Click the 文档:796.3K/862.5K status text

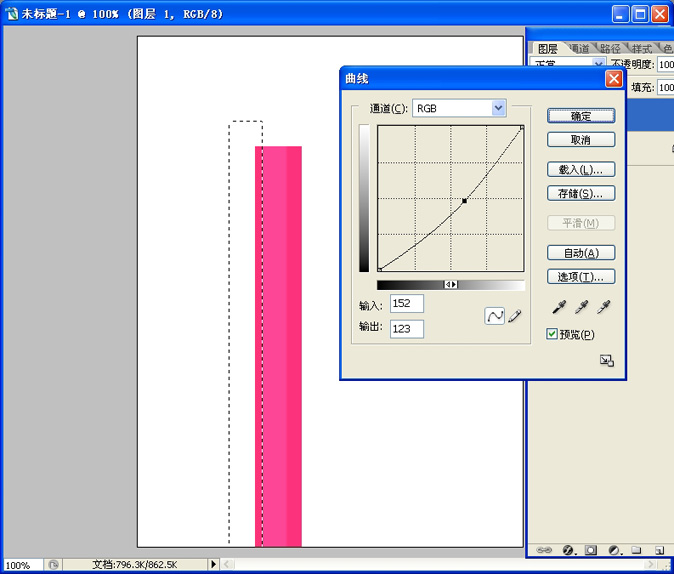pyautogui.click(x=135, y=565)
